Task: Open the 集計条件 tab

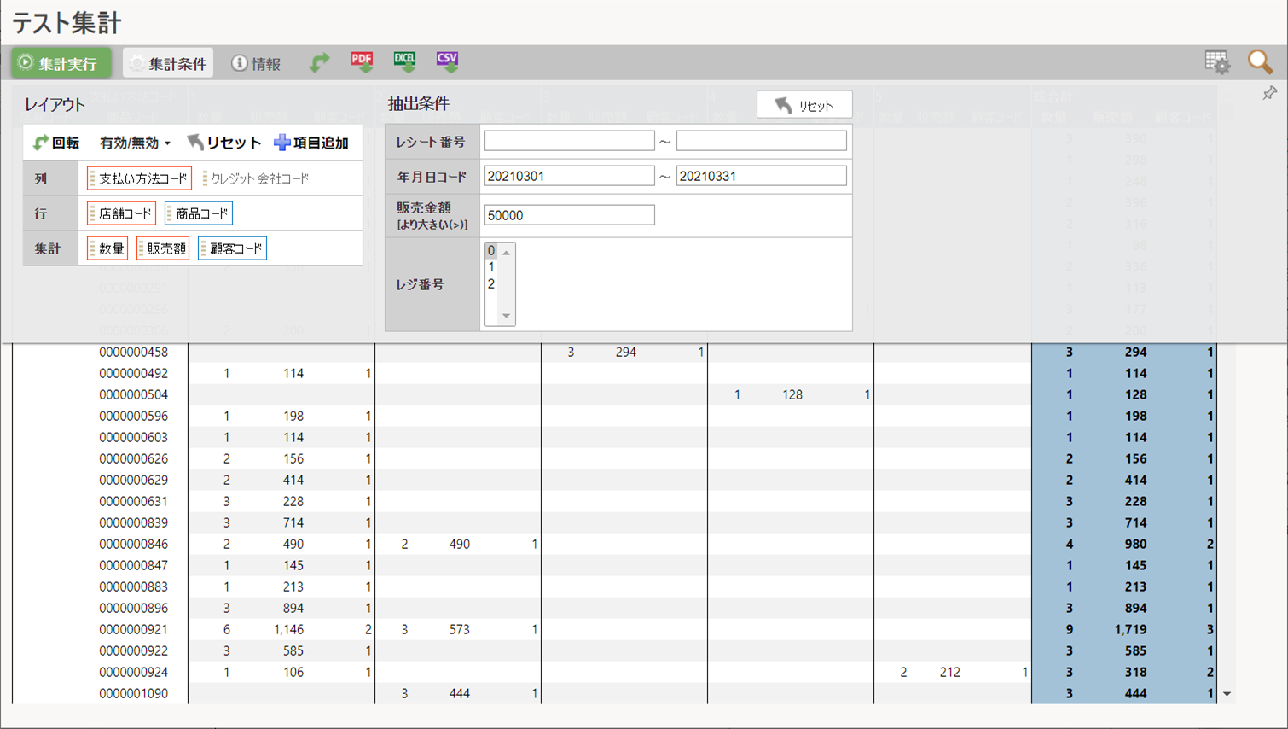Action: pos(168,63)
